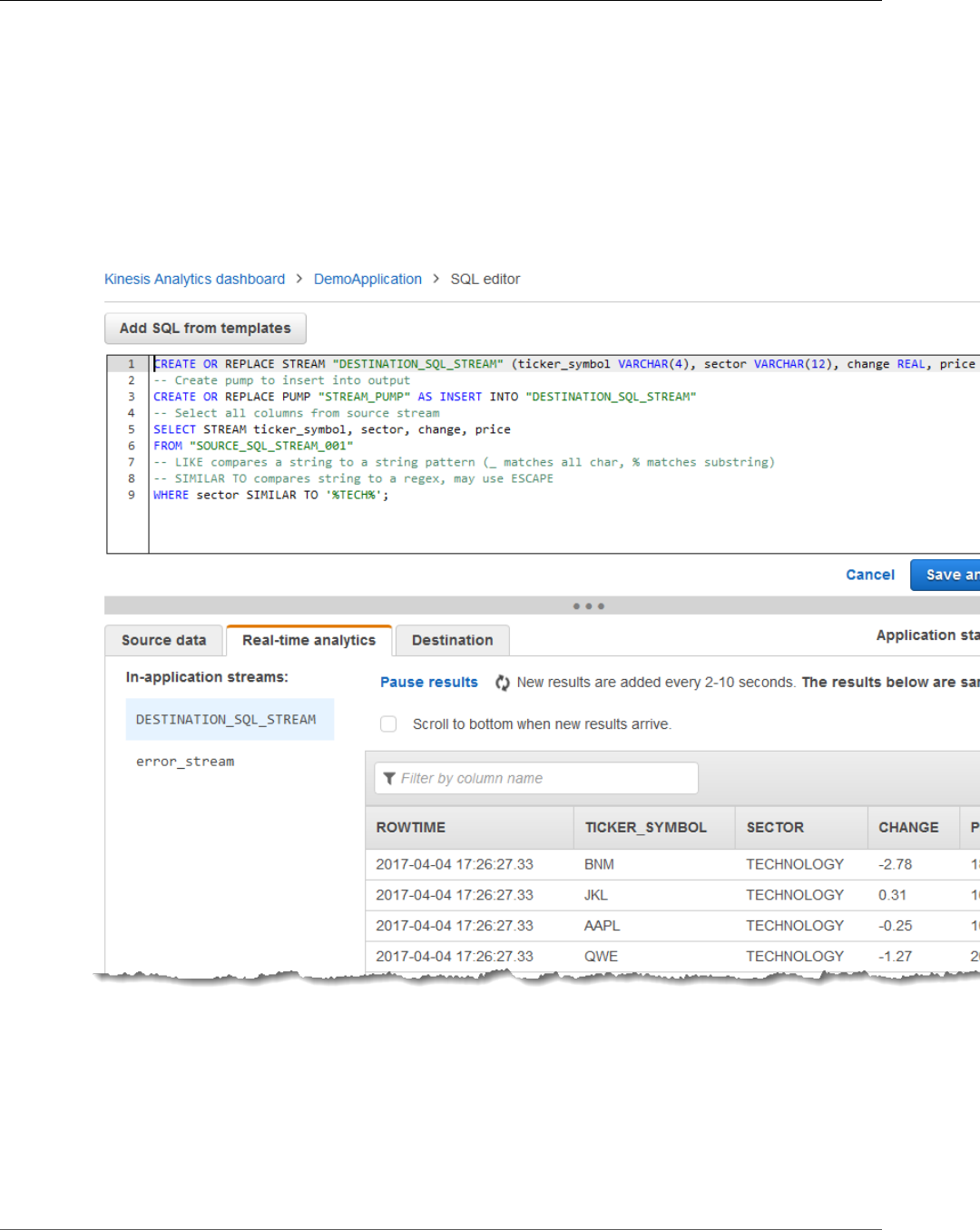Click the CHANGE column header
980x1230 pixels.
[908, 828]
